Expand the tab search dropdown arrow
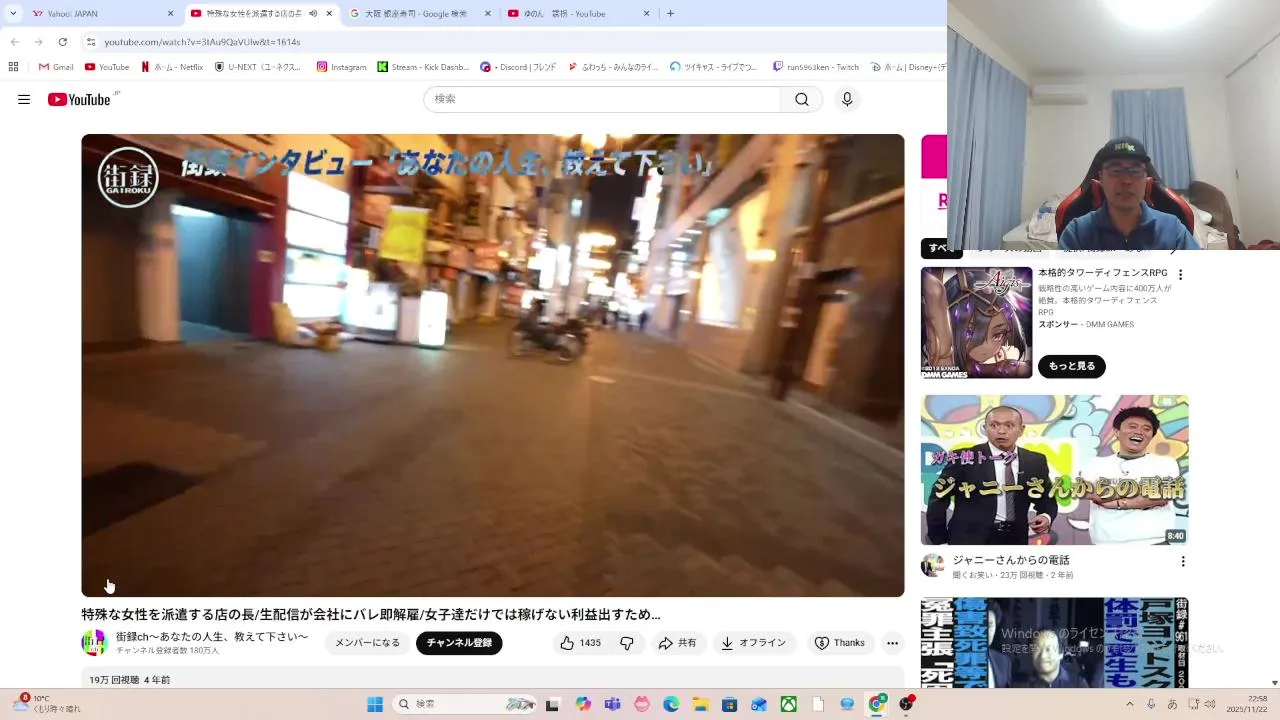The height and width of the screenshot is (720, 1280). [12, 14]
